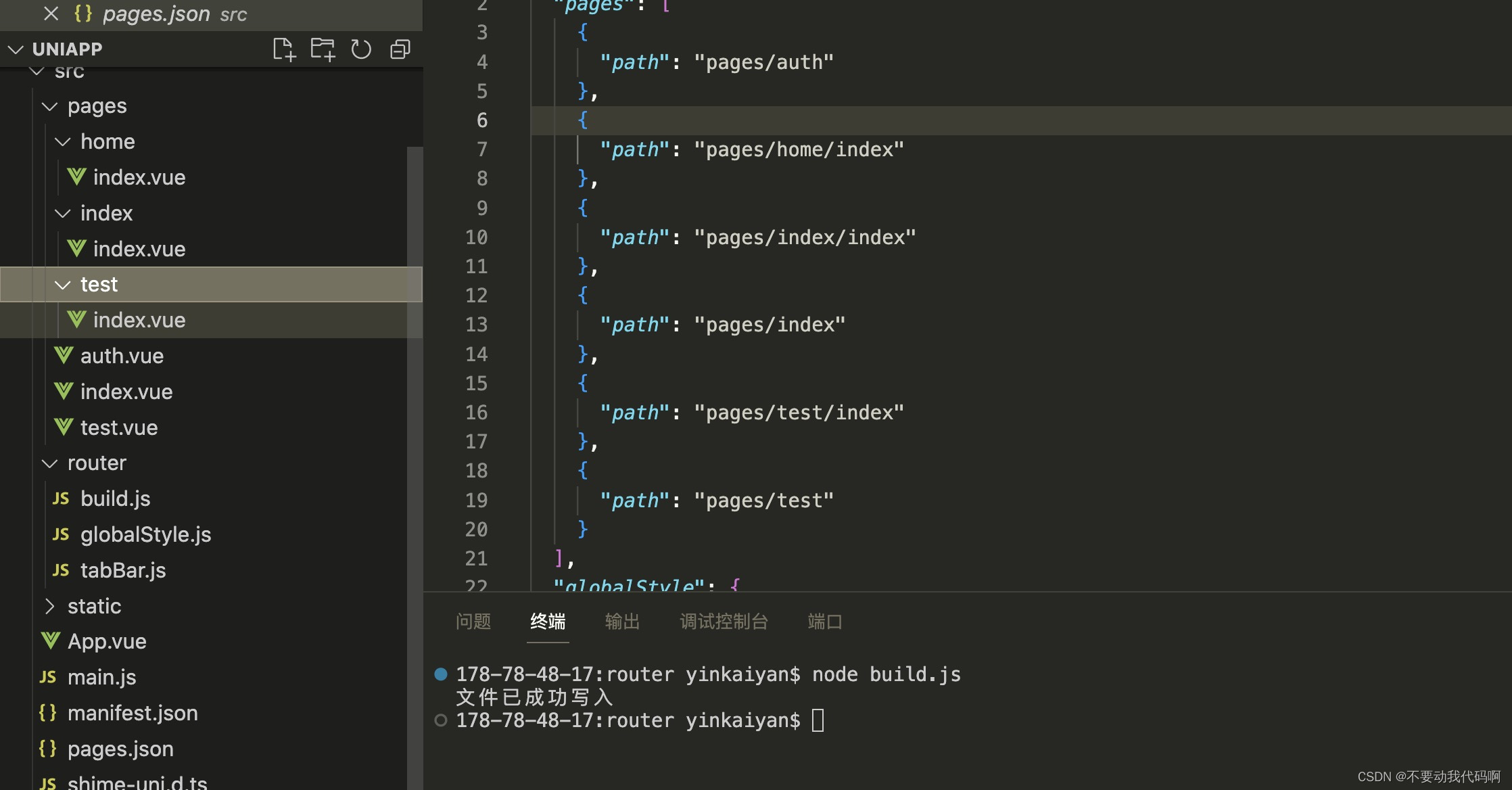Click the Vue icon beside auth.vue
This screenshot has height=790, width=1512.
63,354
